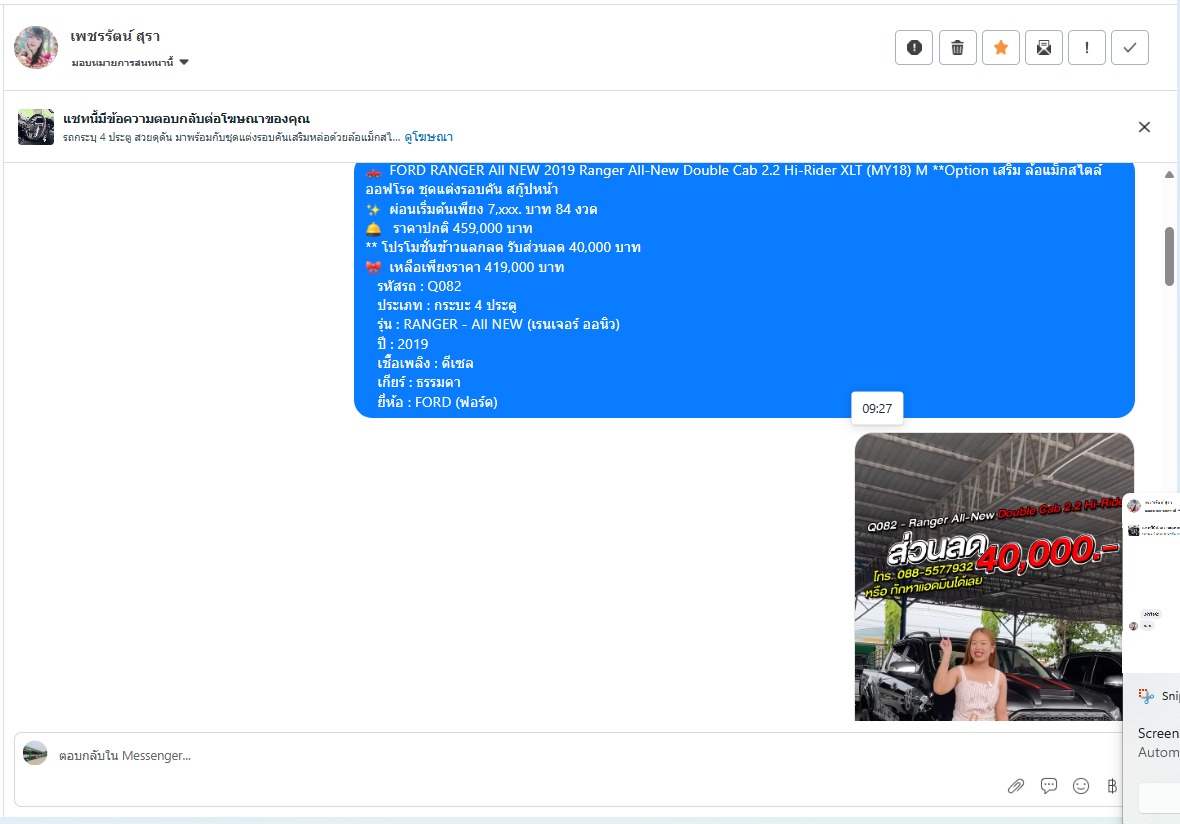The image size is (1180, 824).
Task: Select banner heading แชทนี้มีข้อความตอบกลับต่อโฆษณาของคุณ
Action: pyautogui.click(x=187, y=119)
